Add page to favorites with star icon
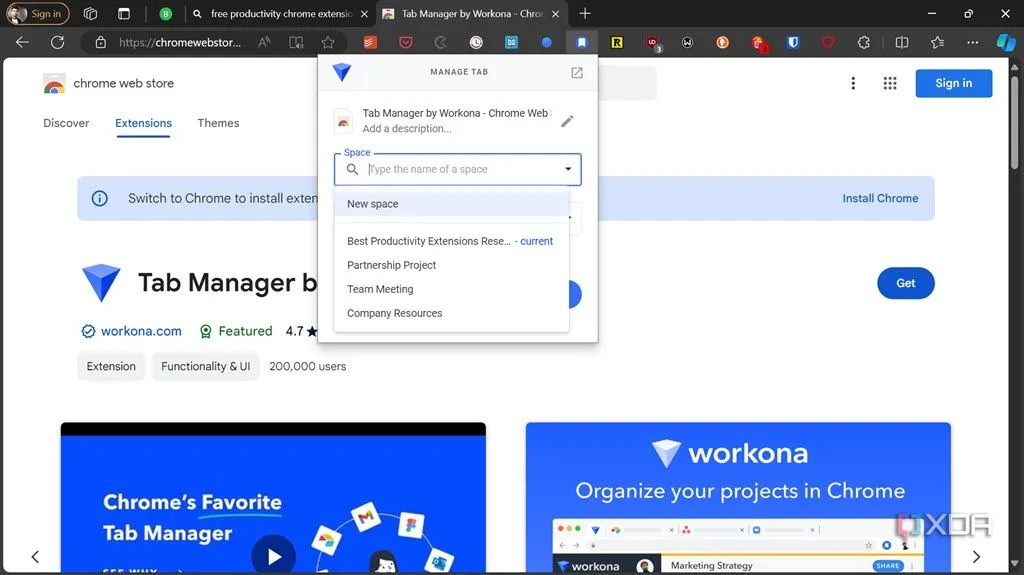The width and height of the screenshot is (1024, 575). click(328, 42)
